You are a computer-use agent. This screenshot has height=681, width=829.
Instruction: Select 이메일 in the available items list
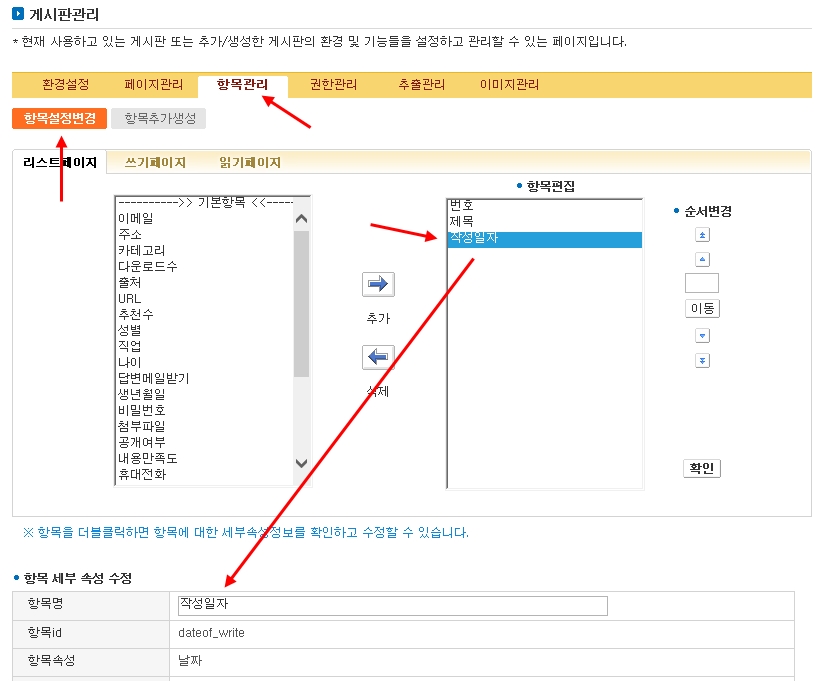(x=137, y=218)
